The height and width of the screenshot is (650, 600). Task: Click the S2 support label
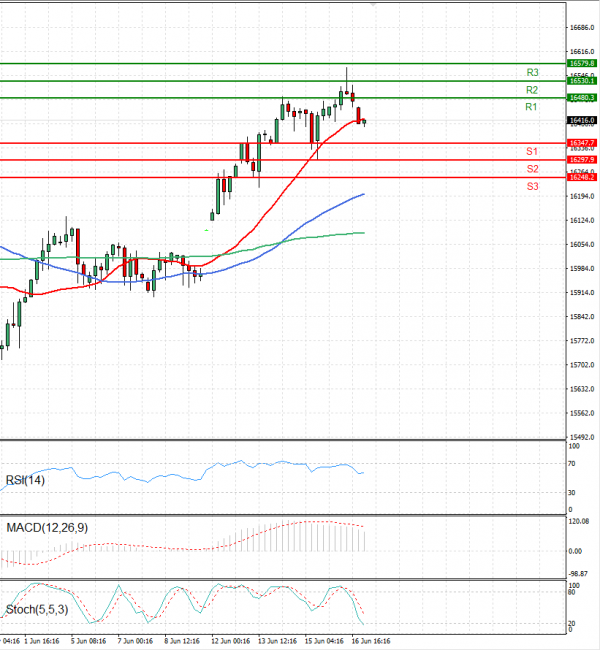pyautogui.click(x=532, y=169)
